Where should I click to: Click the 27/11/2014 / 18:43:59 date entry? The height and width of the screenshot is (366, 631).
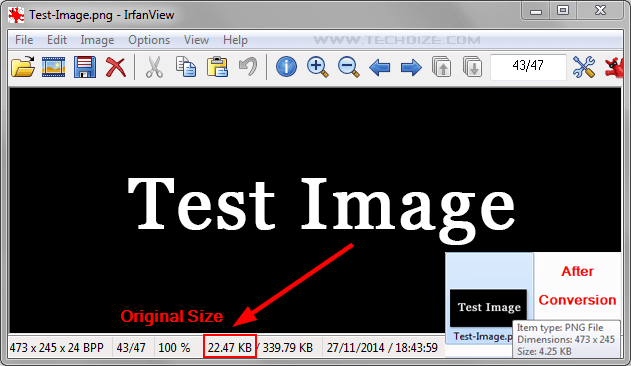pos(382,347)
